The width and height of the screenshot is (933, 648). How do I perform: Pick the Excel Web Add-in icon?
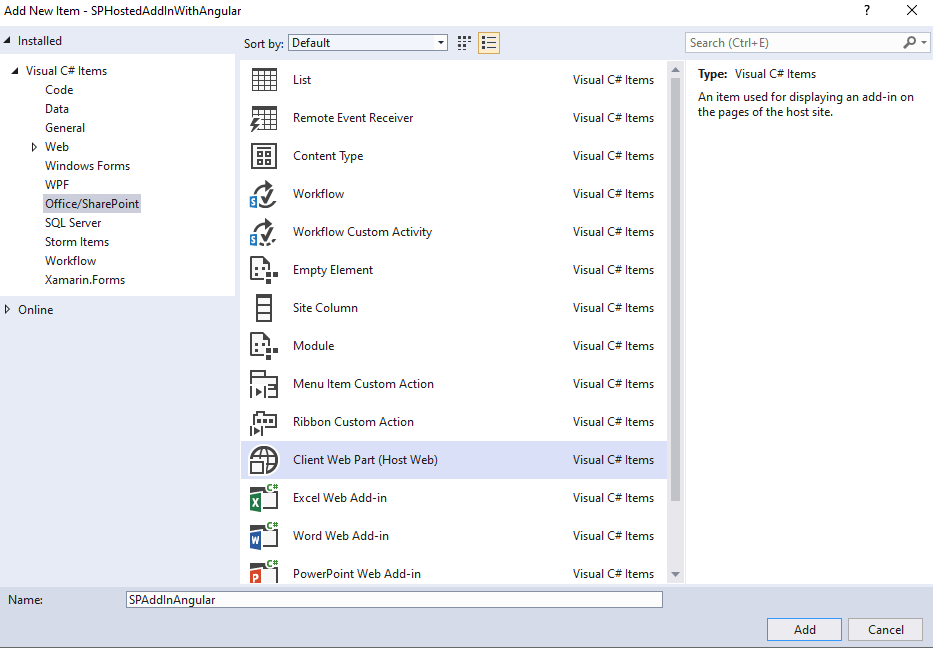tap(264, 498)
